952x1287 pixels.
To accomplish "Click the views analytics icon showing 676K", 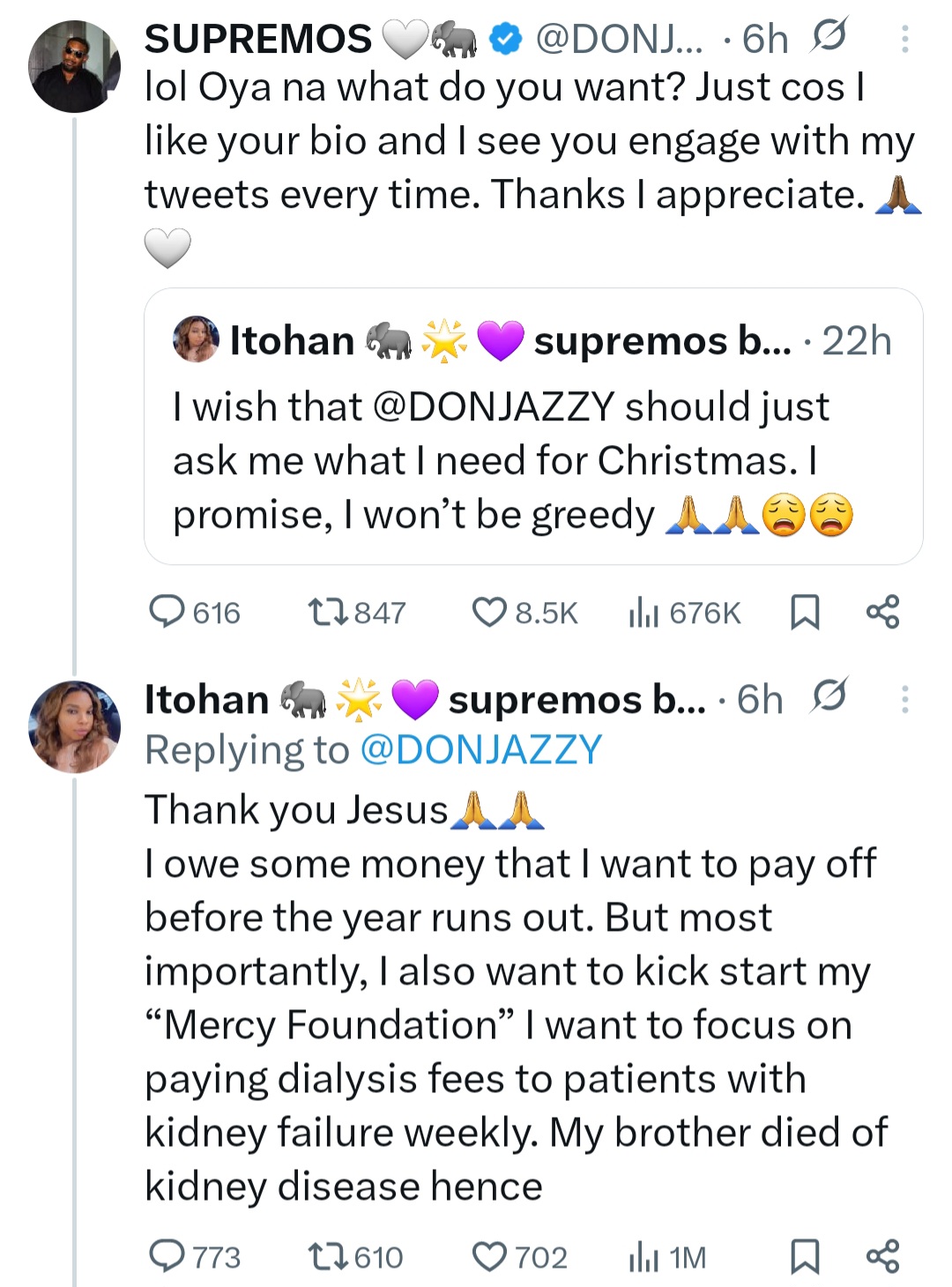I will [x=643, y=613].
